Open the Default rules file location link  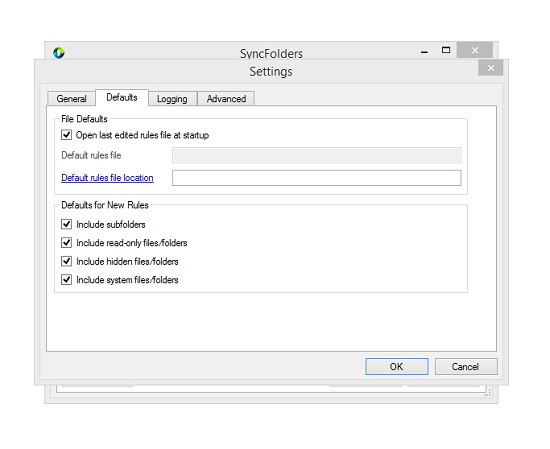coord(107,178)
